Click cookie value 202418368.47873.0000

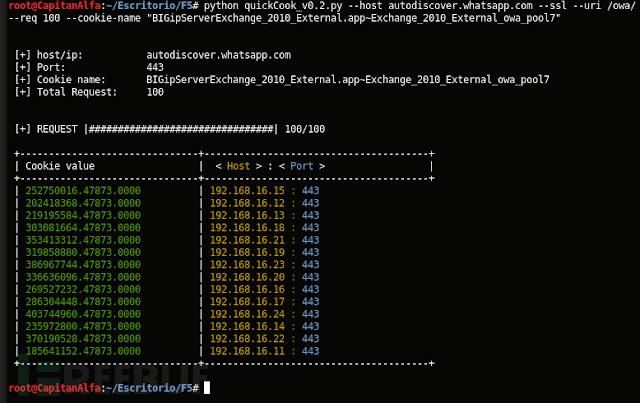click(x=83, y=203)
